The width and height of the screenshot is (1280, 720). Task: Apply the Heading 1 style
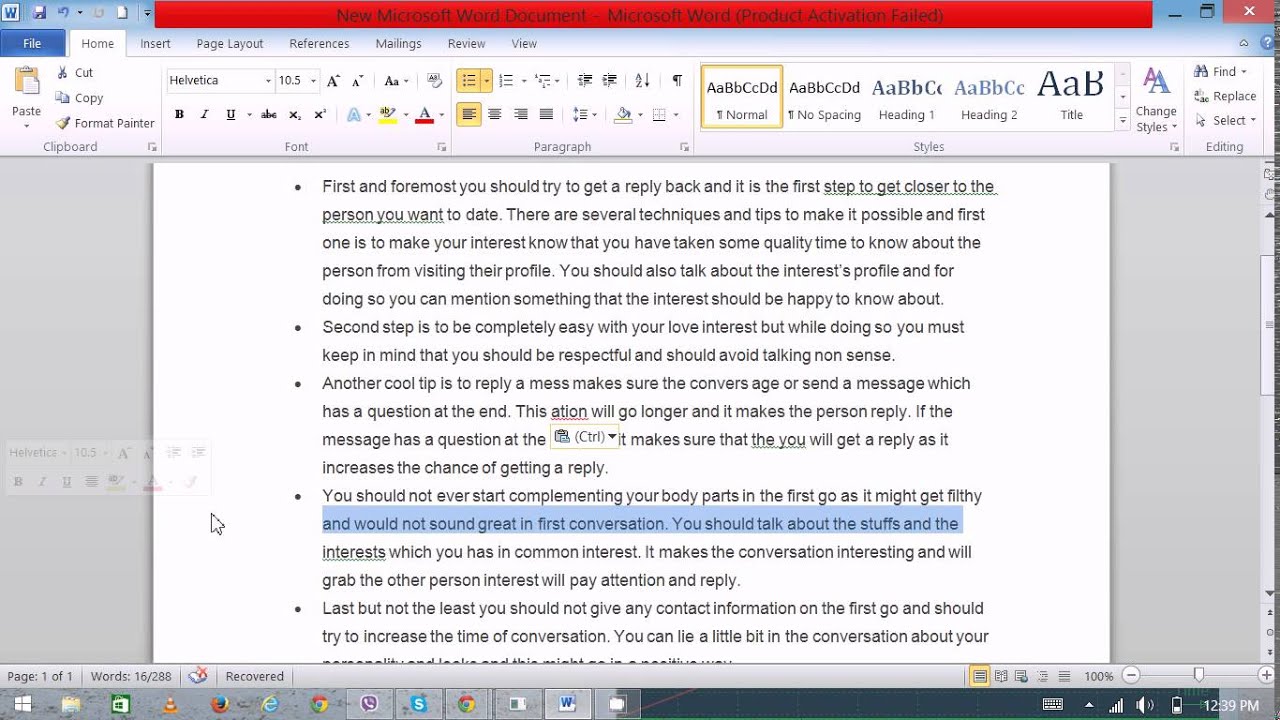coord(907,97)
